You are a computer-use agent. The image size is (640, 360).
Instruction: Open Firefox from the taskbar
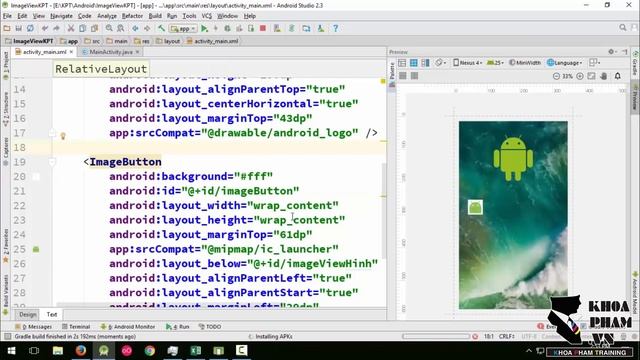pyautogui.click(x=81, y=351)
